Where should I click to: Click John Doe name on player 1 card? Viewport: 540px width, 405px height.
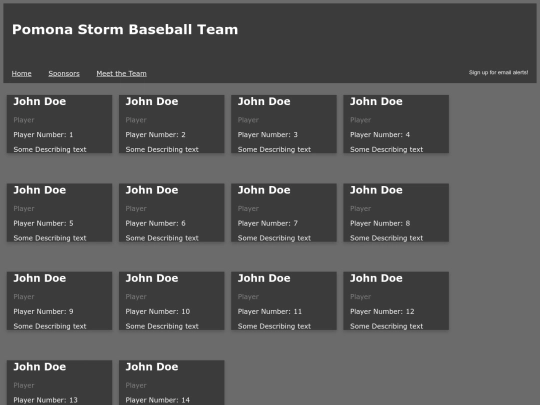pyautogui.click(x=40, y=102)
